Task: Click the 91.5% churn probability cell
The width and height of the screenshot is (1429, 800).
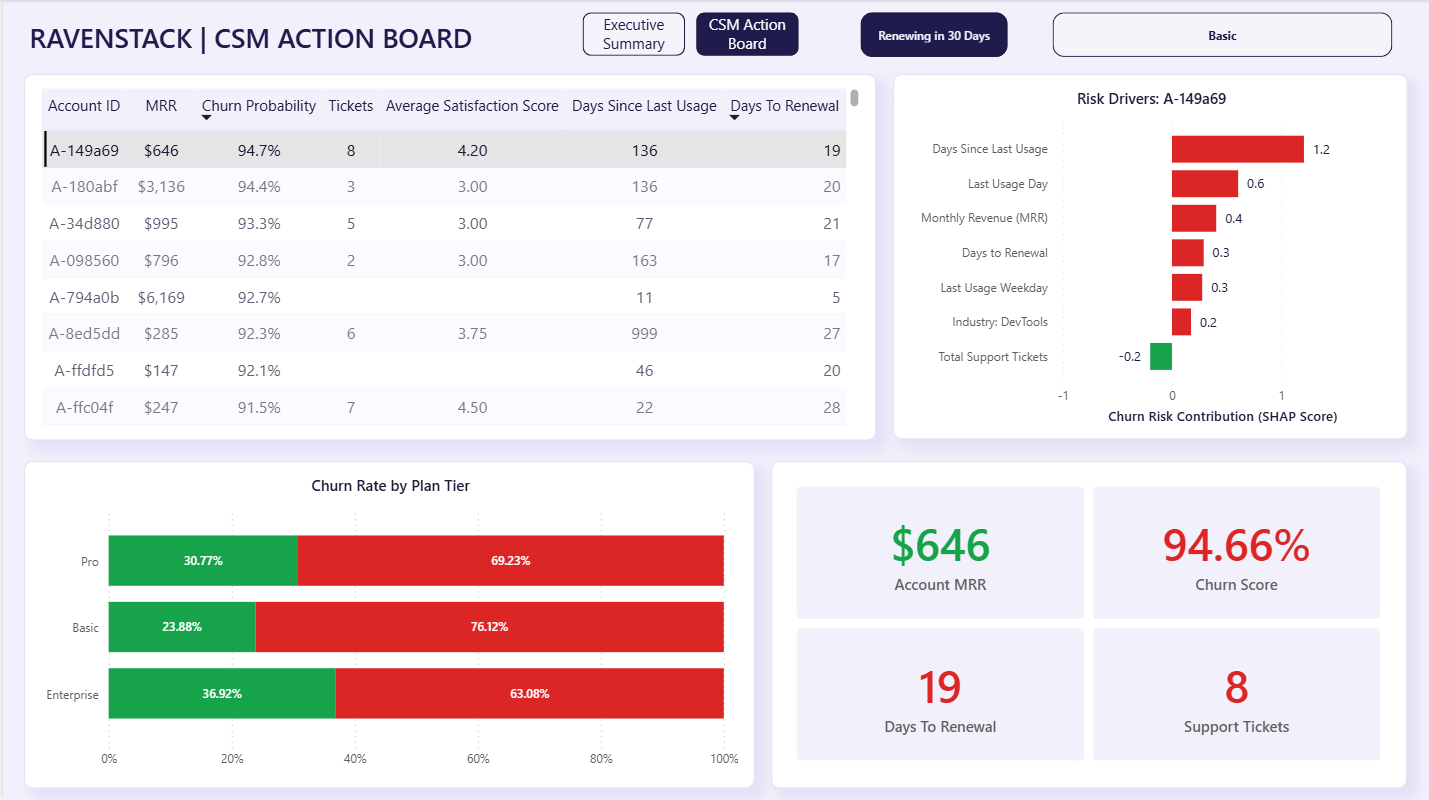Action: 259,408
